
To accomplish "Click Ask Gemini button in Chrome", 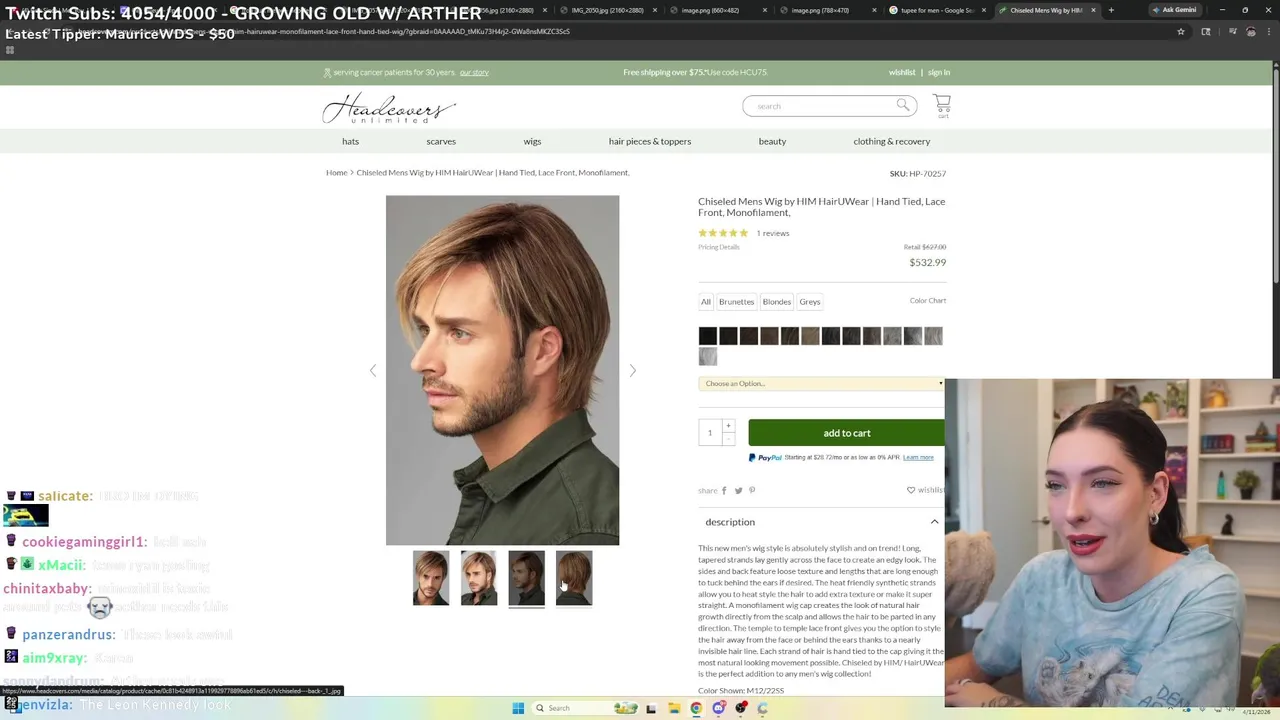I will pyautogui.click(x=1174, y=10).
